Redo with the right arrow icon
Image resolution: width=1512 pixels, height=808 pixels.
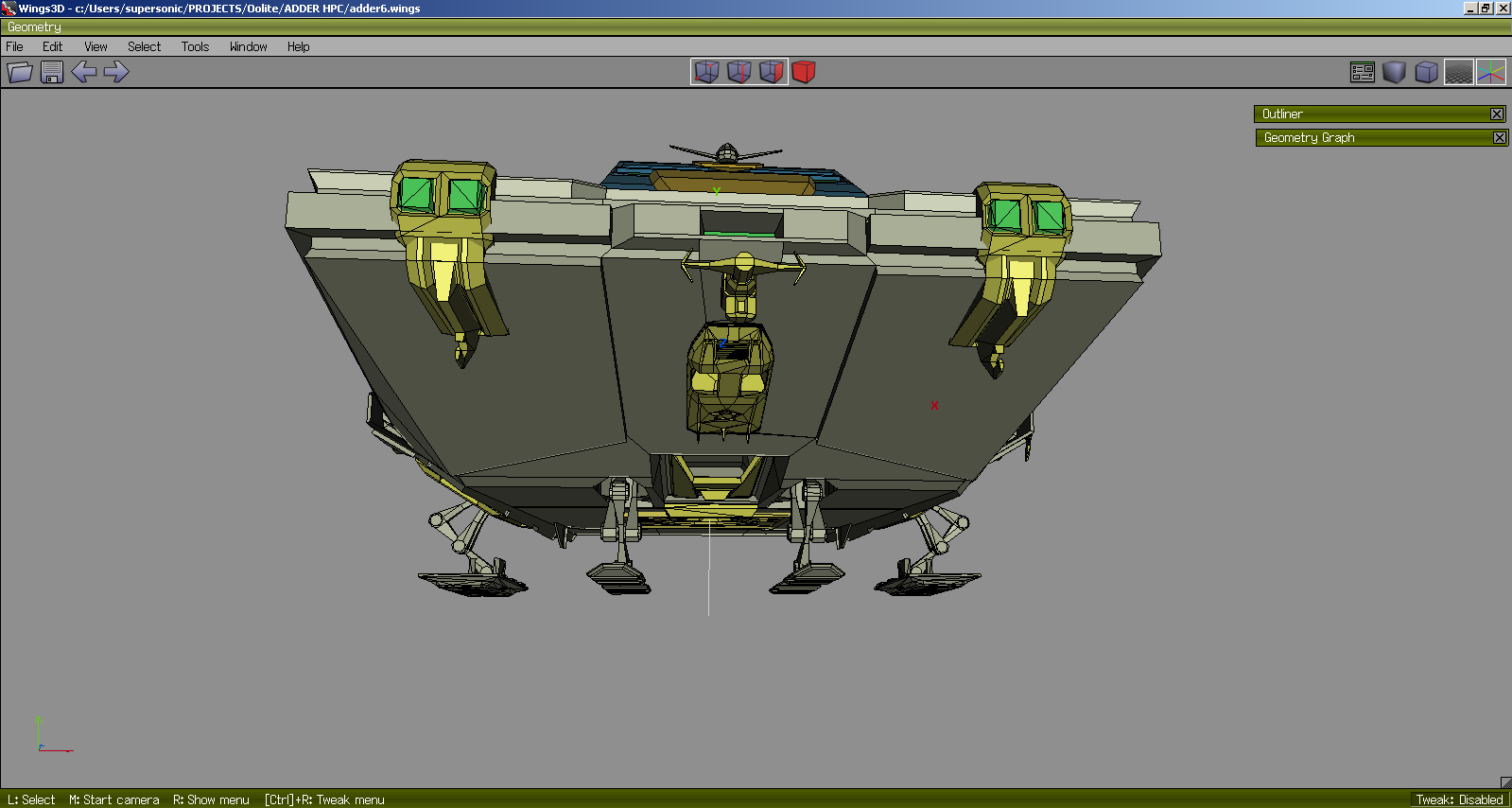pos(116,72)
